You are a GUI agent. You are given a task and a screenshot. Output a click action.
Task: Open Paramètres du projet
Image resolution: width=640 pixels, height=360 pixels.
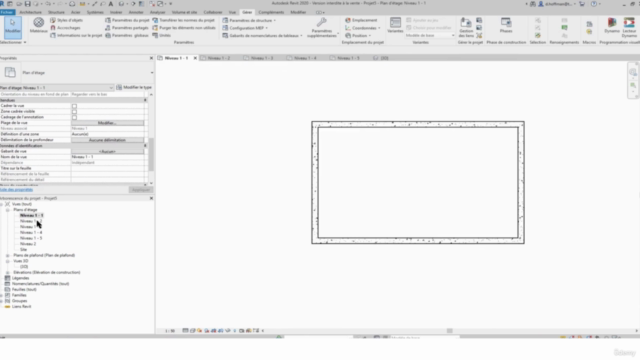(x=127, y=20)
